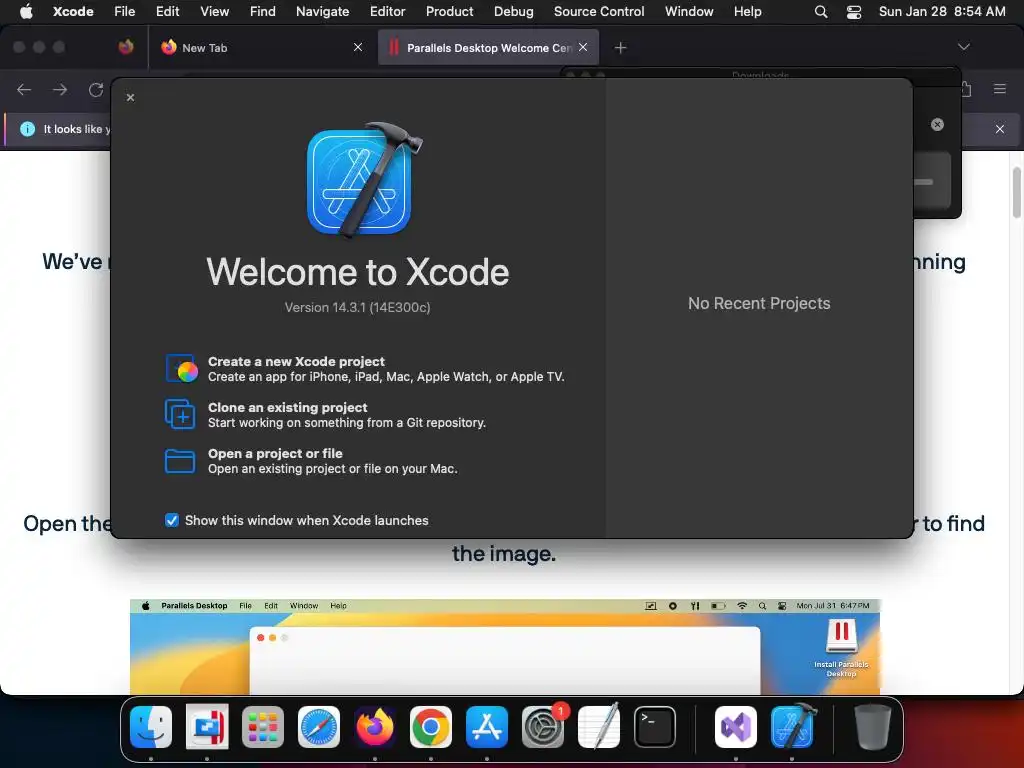Open the Navigate menu
1024x768 pixels.
[x=323, y=12]
